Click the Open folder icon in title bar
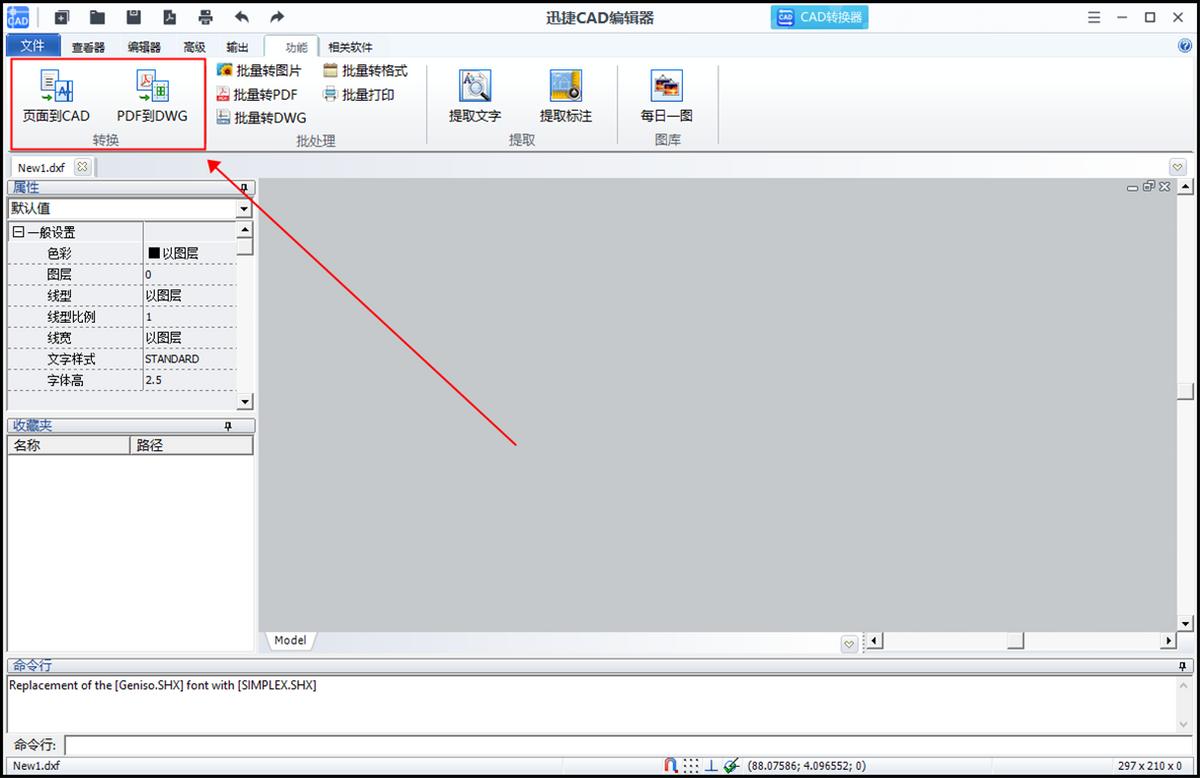 [97, 17]
